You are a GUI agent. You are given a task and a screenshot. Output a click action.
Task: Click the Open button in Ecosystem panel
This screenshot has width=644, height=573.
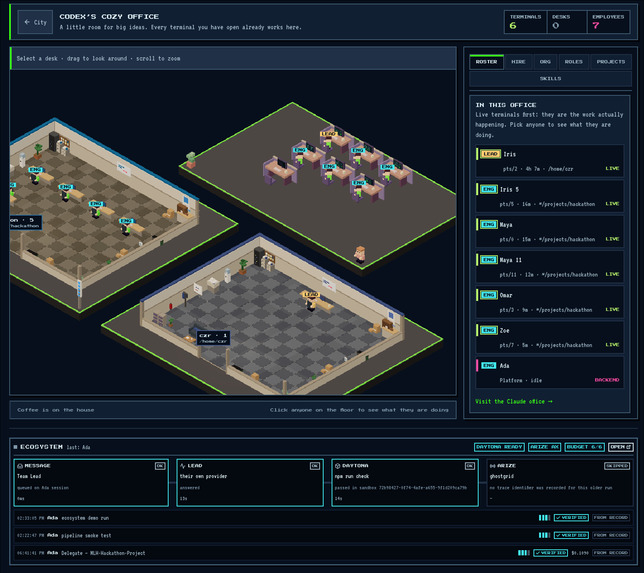[621, 447]
